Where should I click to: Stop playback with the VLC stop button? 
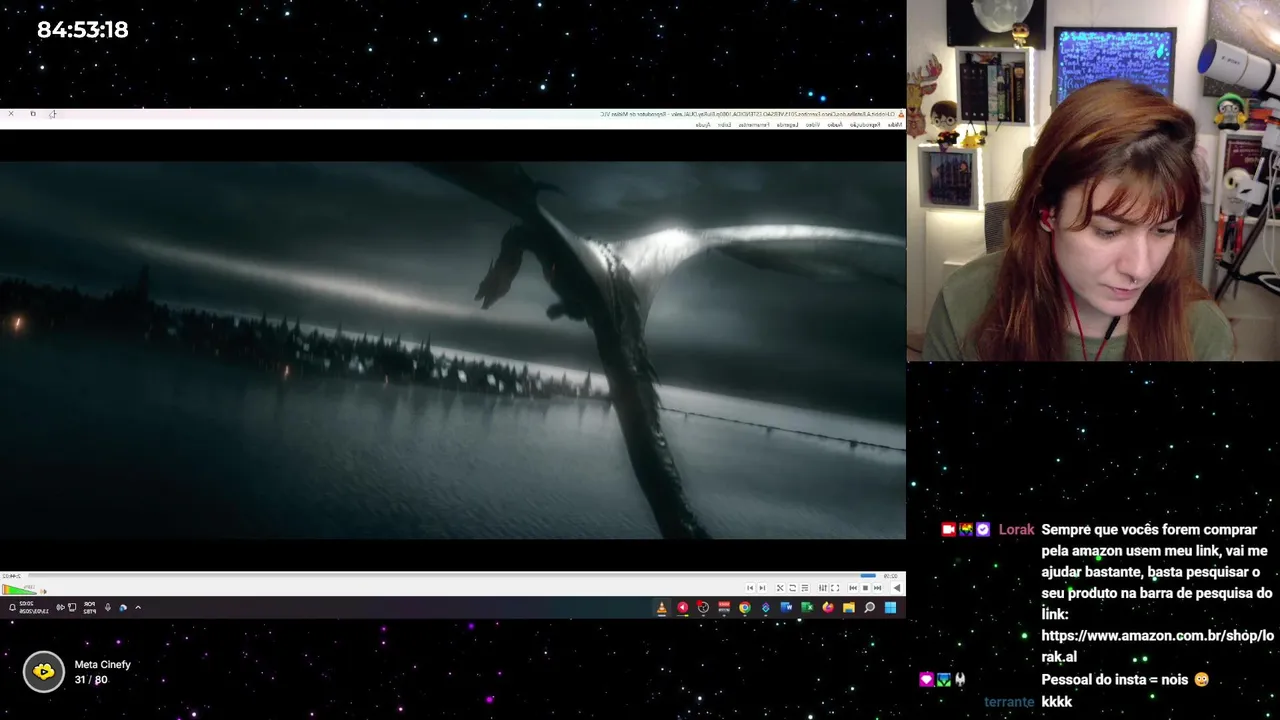click(865, 588)
